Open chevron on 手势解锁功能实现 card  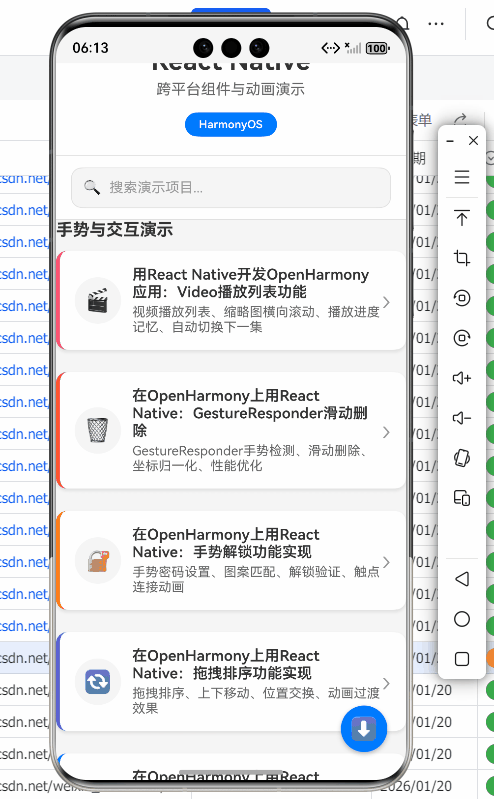pos(386,562)
